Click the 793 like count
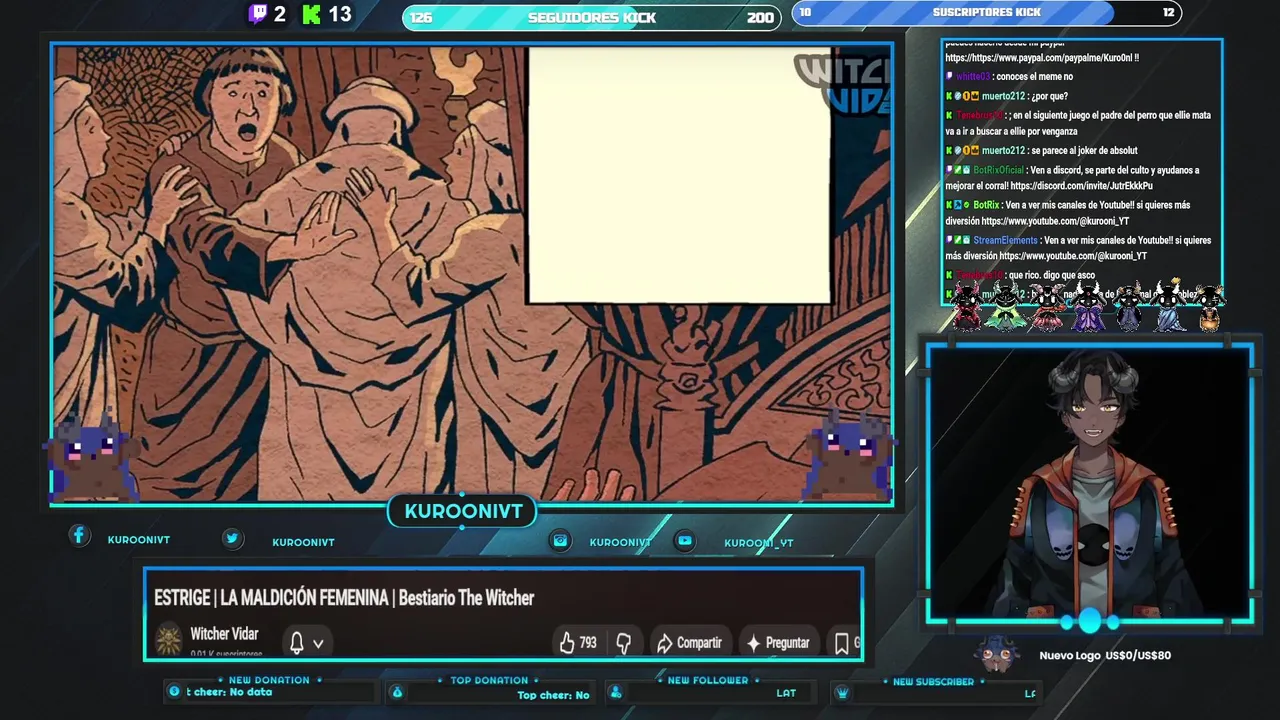Viewport: 1280px width, 720px height. (588, 643)
